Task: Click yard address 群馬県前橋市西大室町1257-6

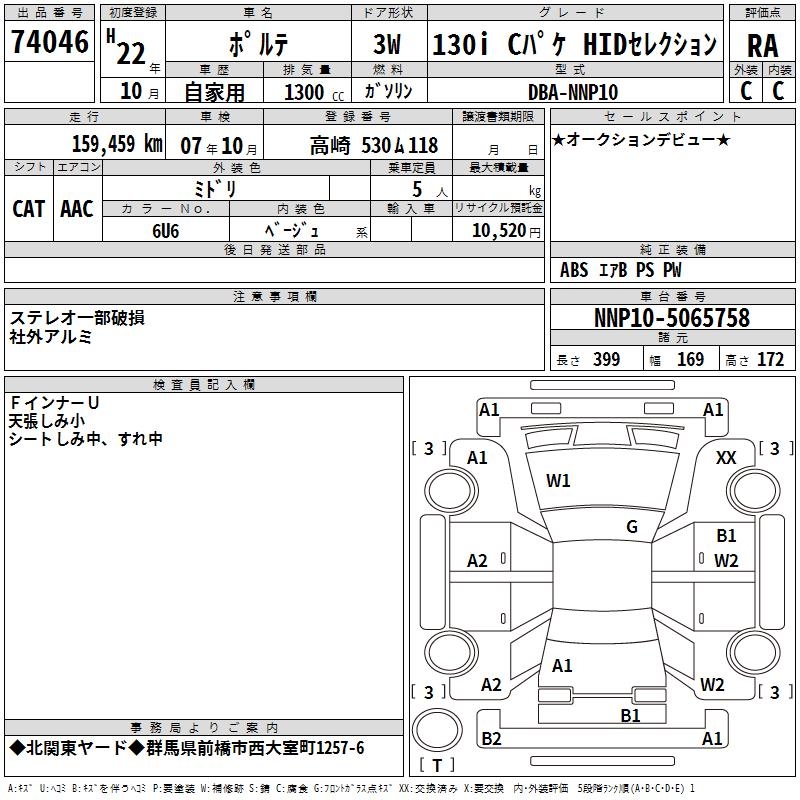Action: (x=255, y=748)
